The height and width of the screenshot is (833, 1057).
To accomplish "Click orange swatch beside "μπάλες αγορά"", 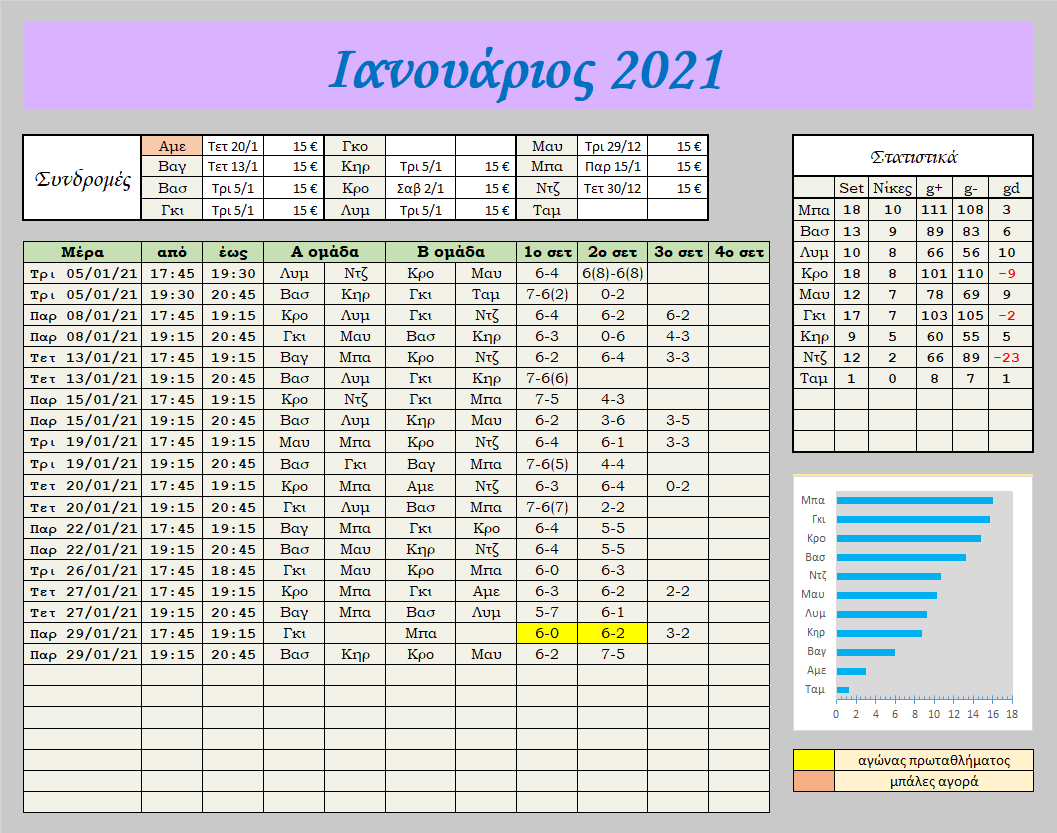I will click(x=813, y=781).
